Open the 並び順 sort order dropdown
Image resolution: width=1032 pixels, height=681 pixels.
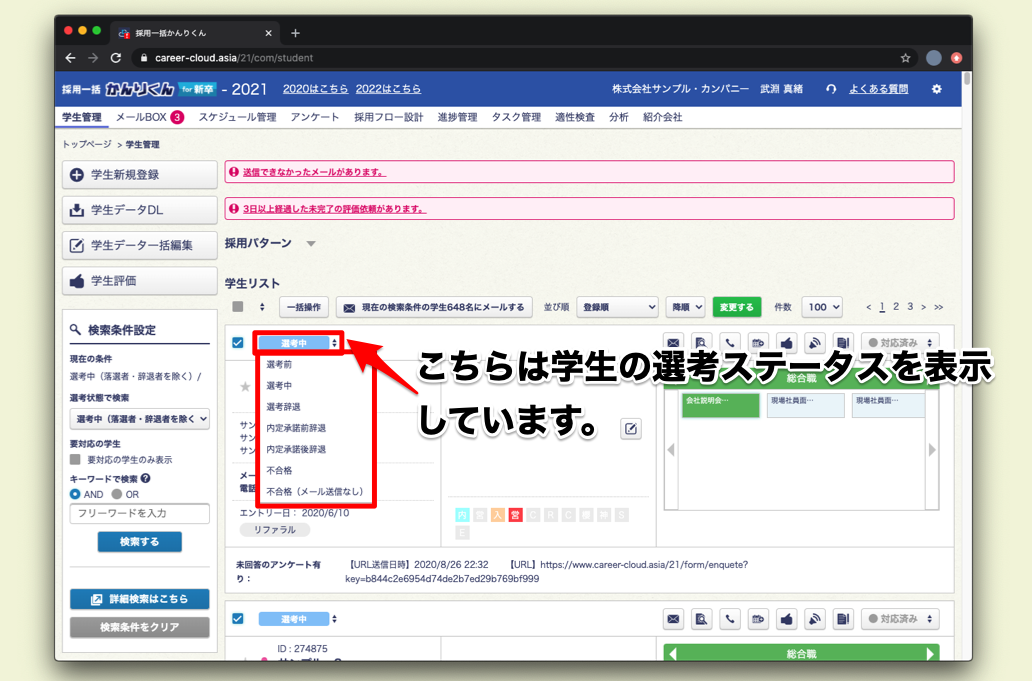617,307
